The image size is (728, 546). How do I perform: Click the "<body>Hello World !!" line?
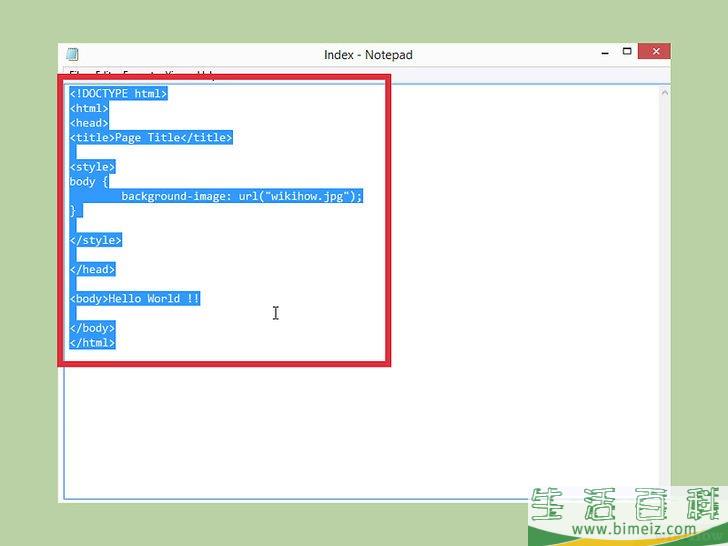[135, 299]
